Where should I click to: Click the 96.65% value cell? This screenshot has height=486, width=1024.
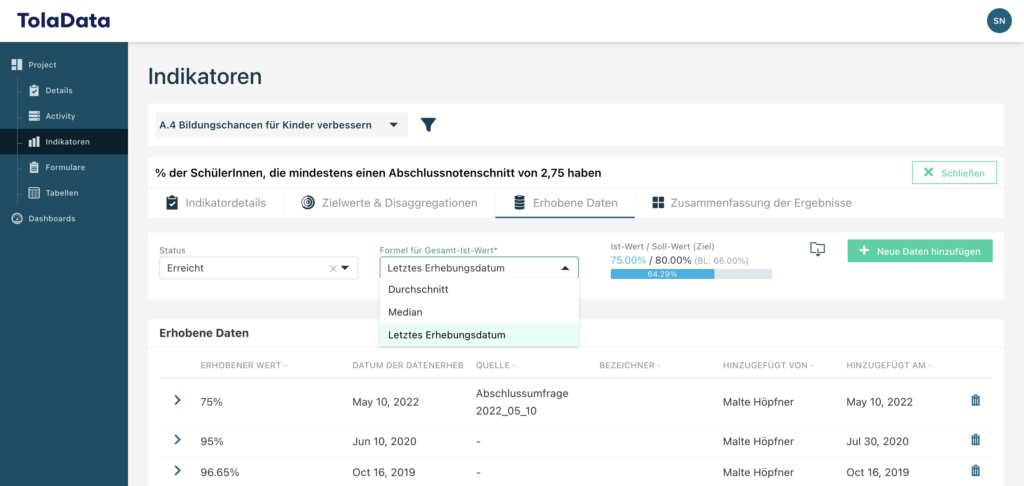[x=219, y=472]
